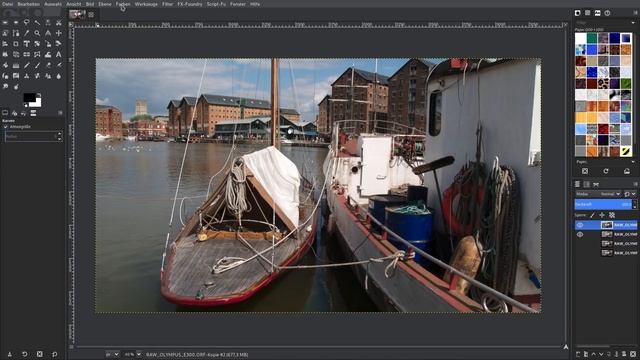Close the open image tab
The width and height of the screenshot is (640, 360).
coord(91,15)
